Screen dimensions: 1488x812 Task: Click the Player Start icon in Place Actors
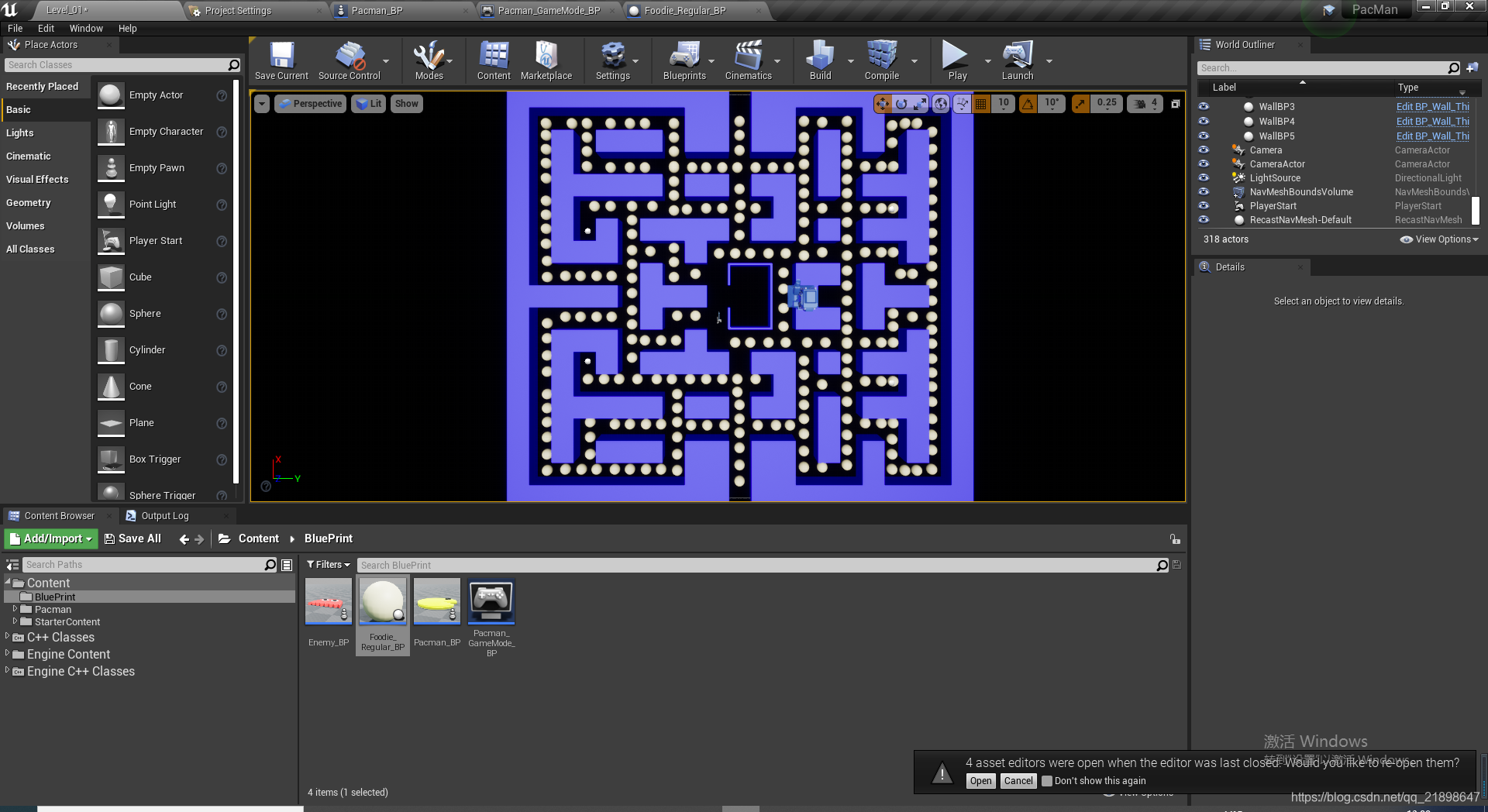[111, 241]
